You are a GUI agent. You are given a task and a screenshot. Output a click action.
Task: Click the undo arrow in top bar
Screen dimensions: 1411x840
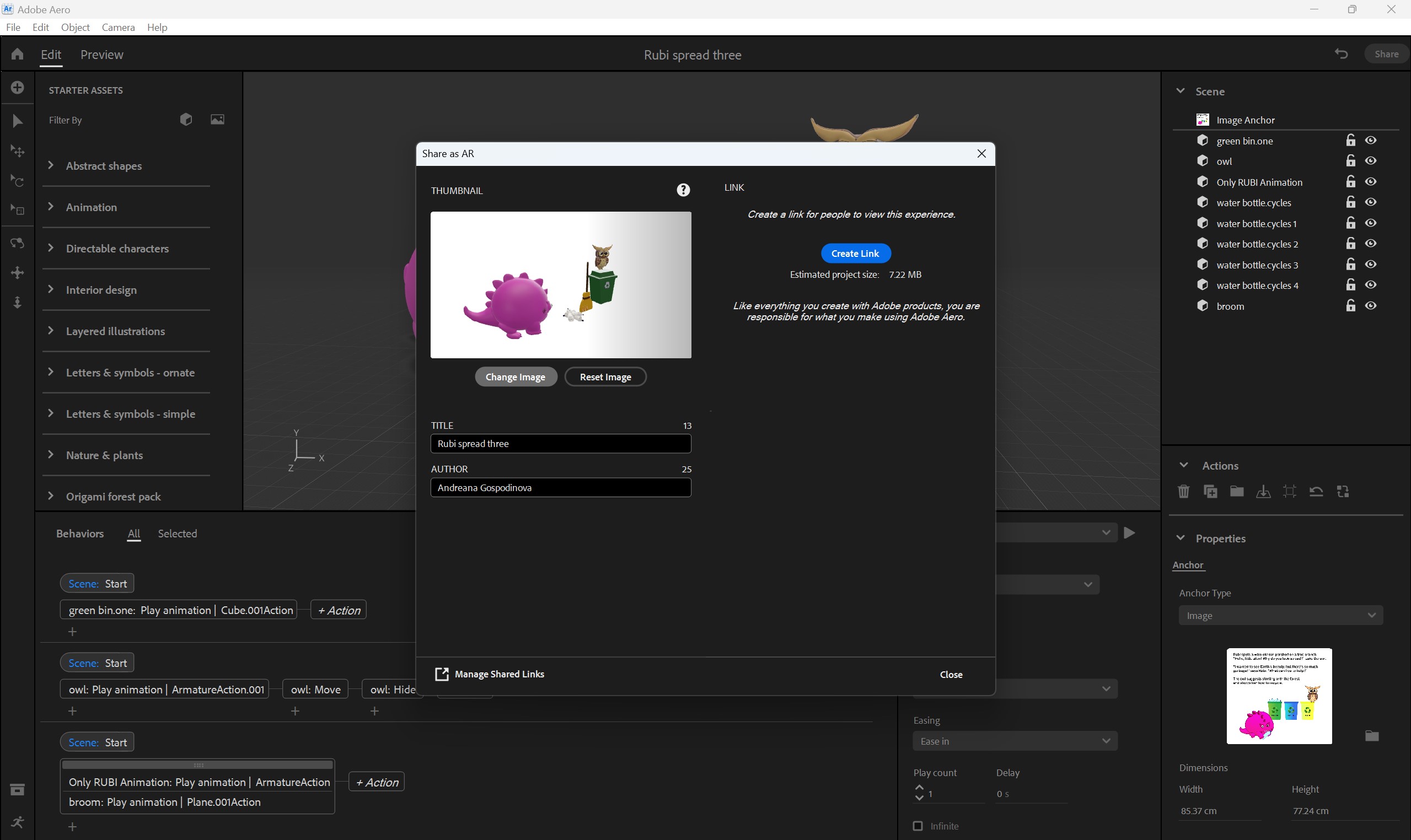[x=1341, y=54]
